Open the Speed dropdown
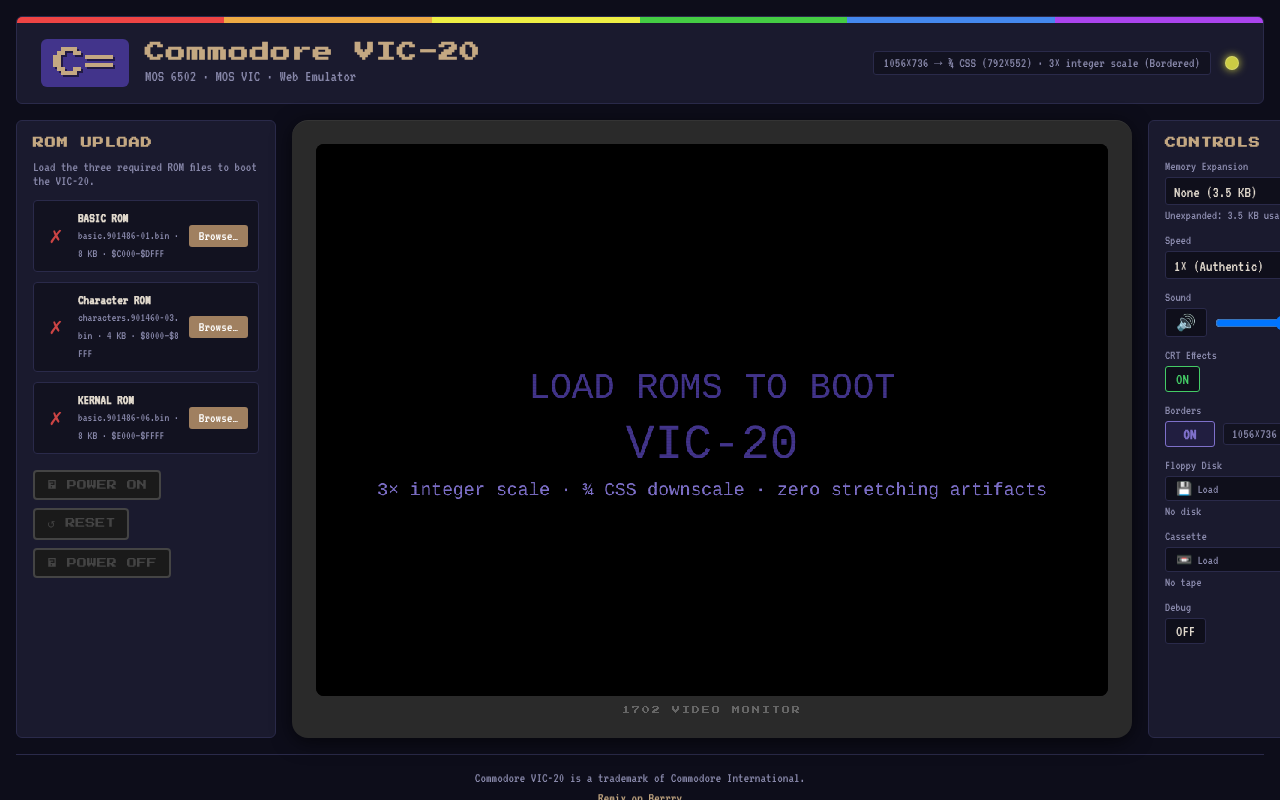The width and height of the screenshot is (1280, 800). coord(1221,266)
